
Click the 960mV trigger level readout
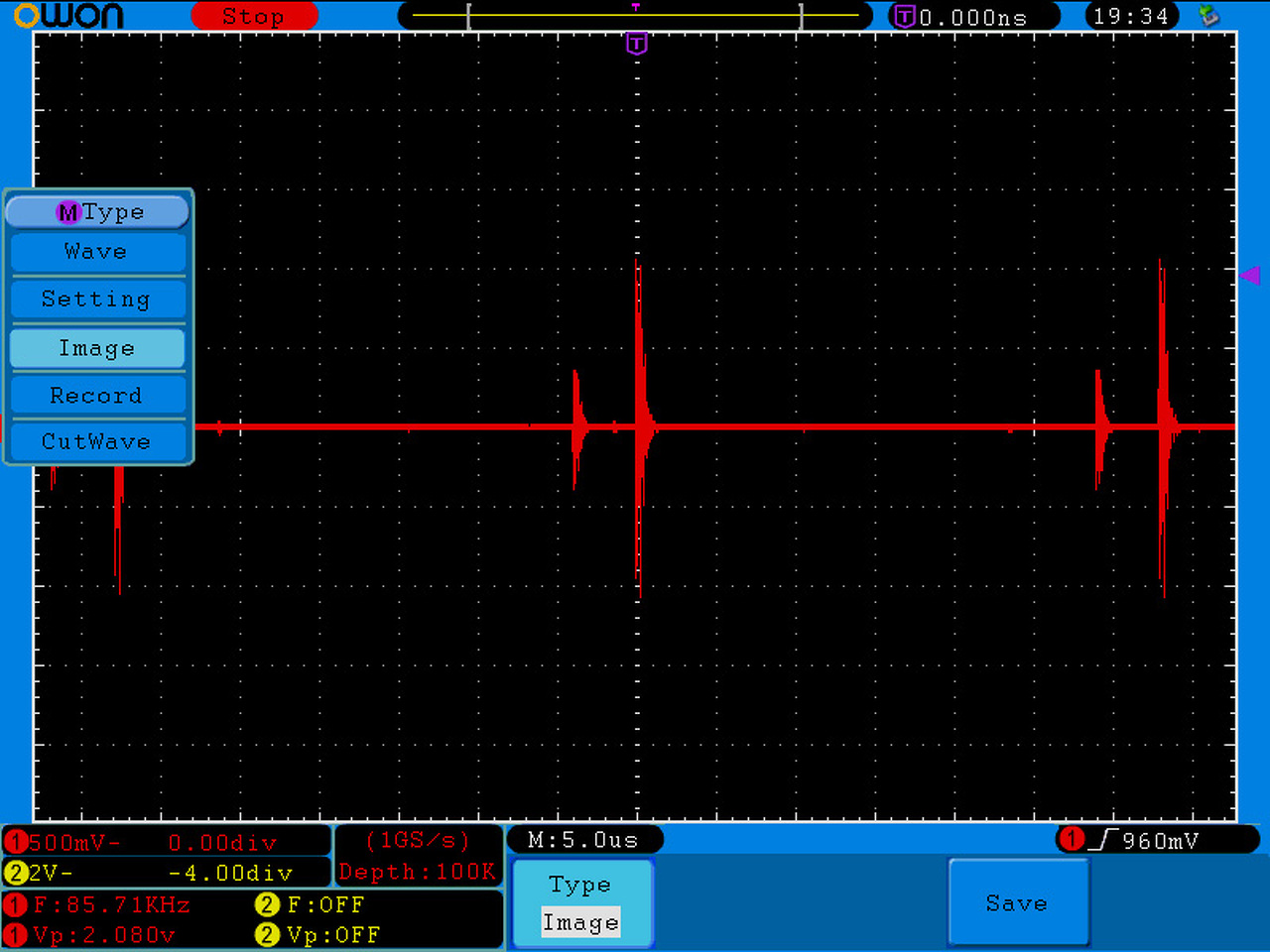[1161, 841]
